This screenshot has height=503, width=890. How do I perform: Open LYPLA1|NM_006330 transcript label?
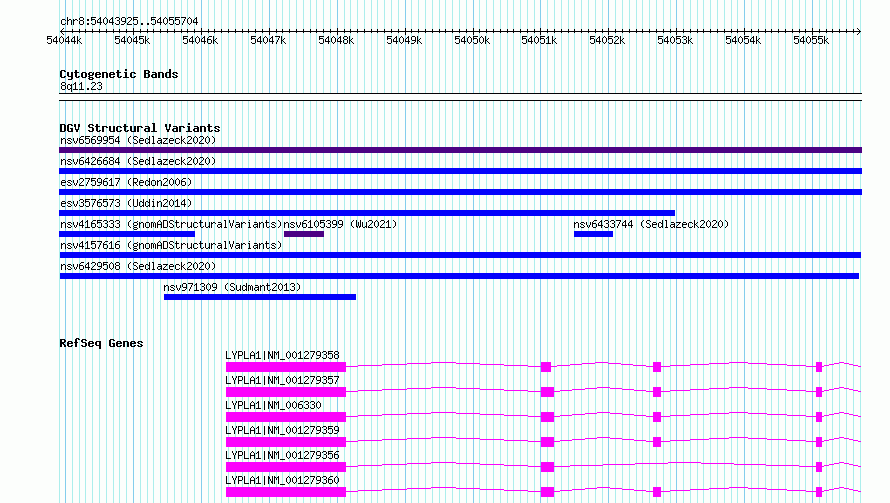tap(273, 405)
